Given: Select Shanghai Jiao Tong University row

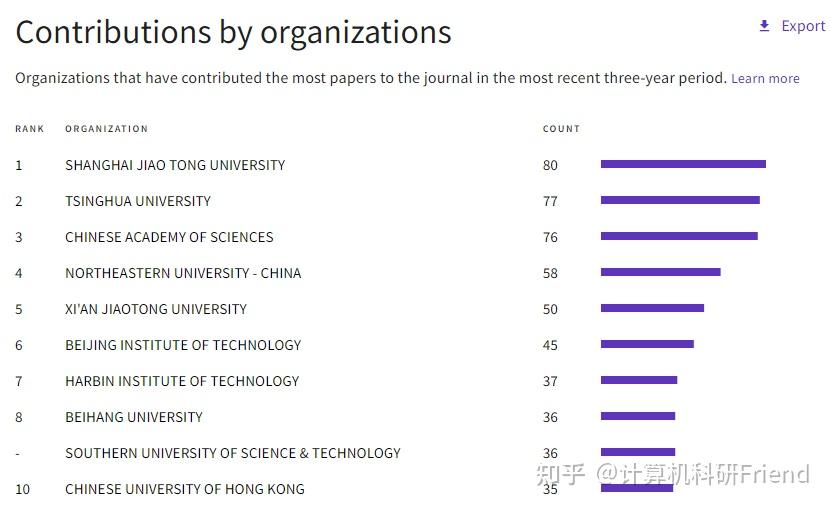Looking at the screenshot, I should (175, 165).
